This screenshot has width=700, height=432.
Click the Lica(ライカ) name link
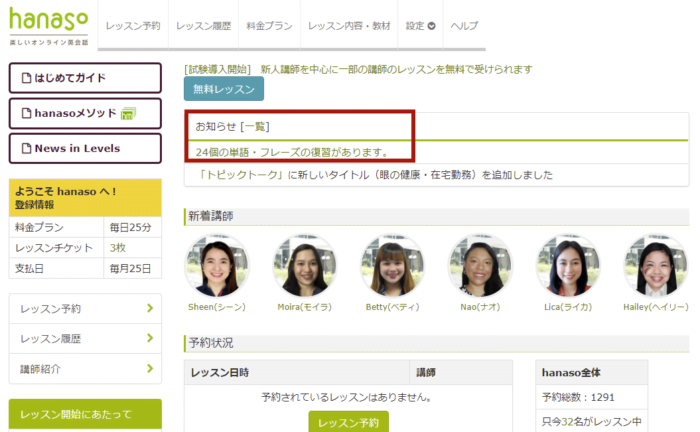point(568,307)
